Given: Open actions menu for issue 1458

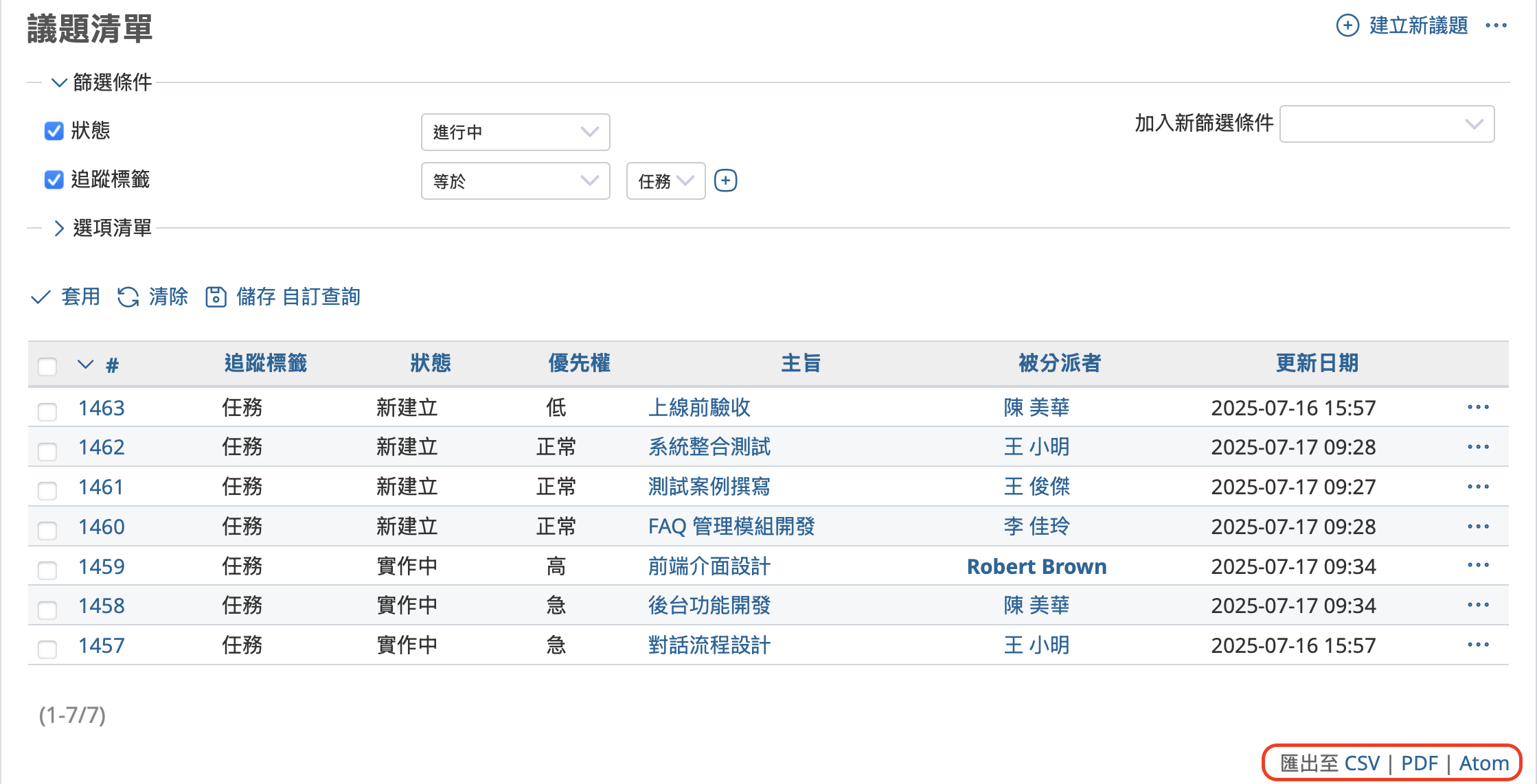Looking at the screenshot, I should tap(1477, 605).
